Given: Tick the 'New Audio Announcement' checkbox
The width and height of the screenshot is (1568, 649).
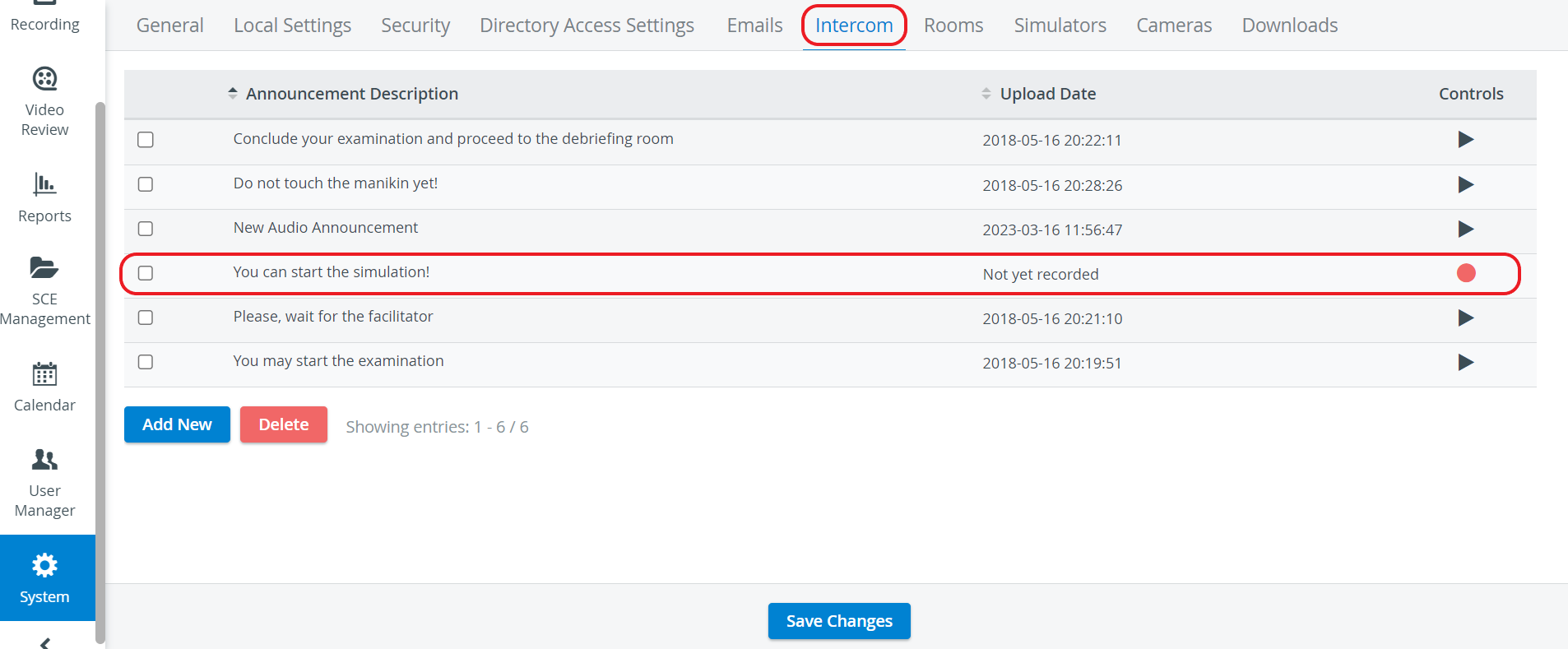Looking at the screenshot, I should click(146, 229).
